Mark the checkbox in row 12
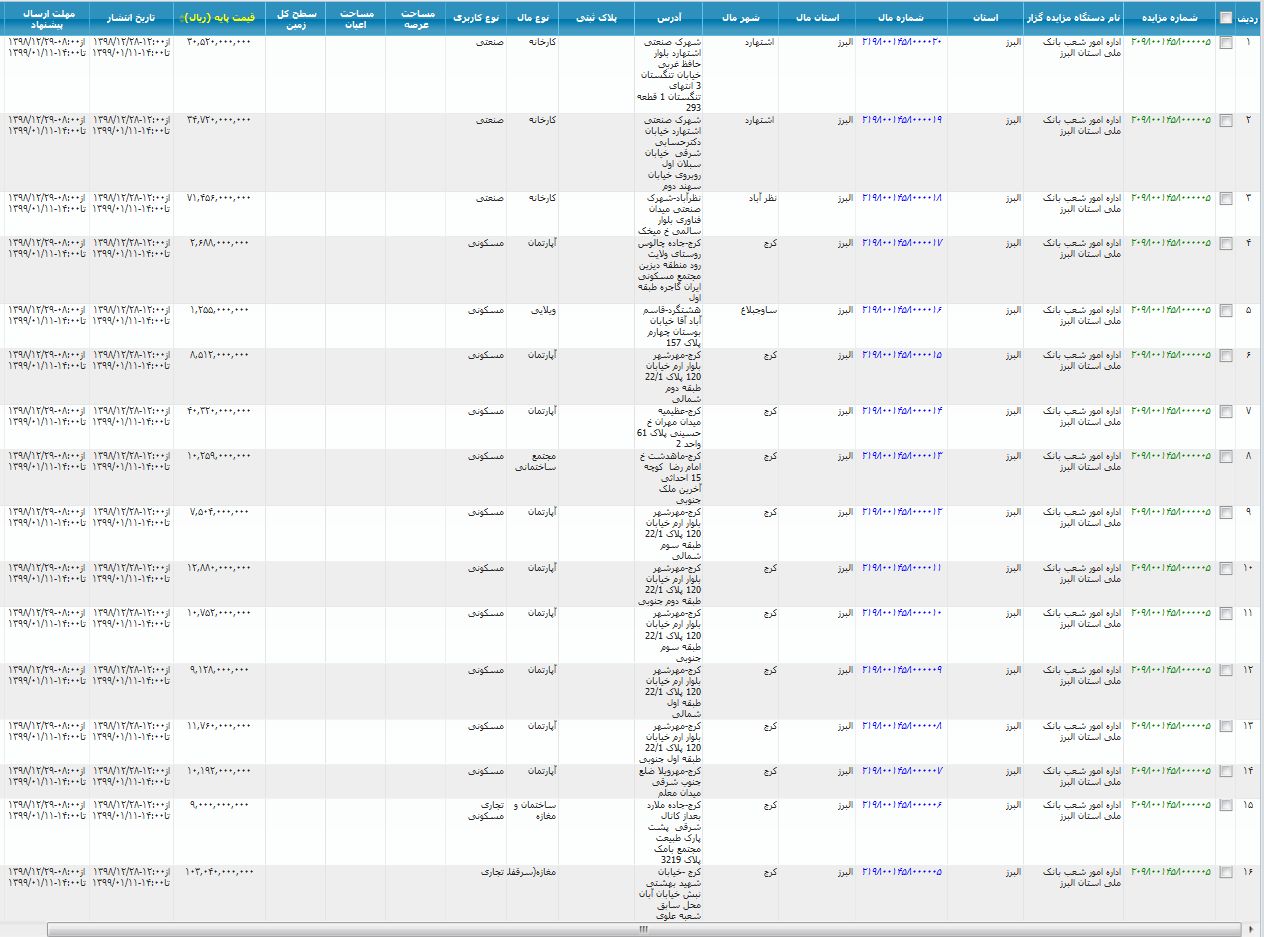The image size is (1264, 937). click(1226, 670)
